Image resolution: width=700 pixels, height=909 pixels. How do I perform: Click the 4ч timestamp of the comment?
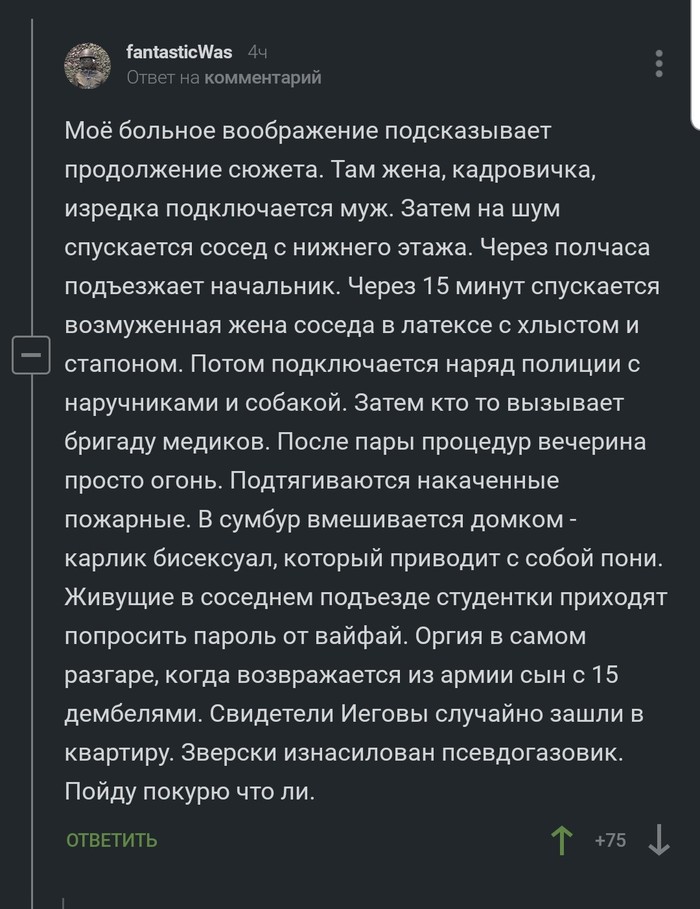(257, 53)
